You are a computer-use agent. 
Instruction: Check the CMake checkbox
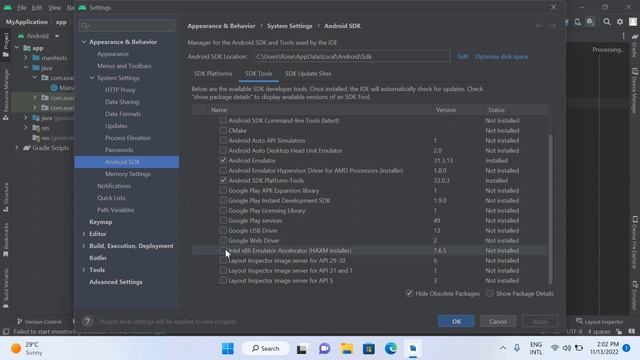click(223, 130)
